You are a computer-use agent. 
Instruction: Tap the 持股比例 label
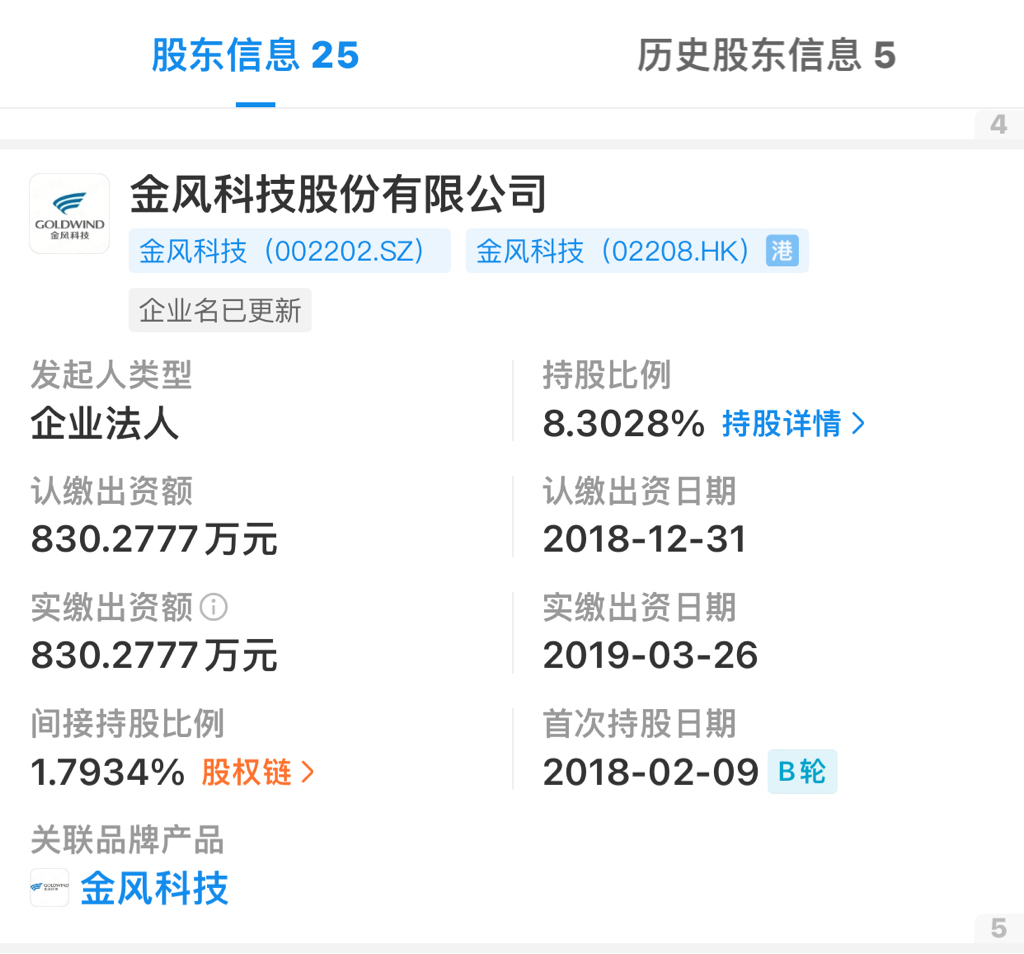point(607,375)
